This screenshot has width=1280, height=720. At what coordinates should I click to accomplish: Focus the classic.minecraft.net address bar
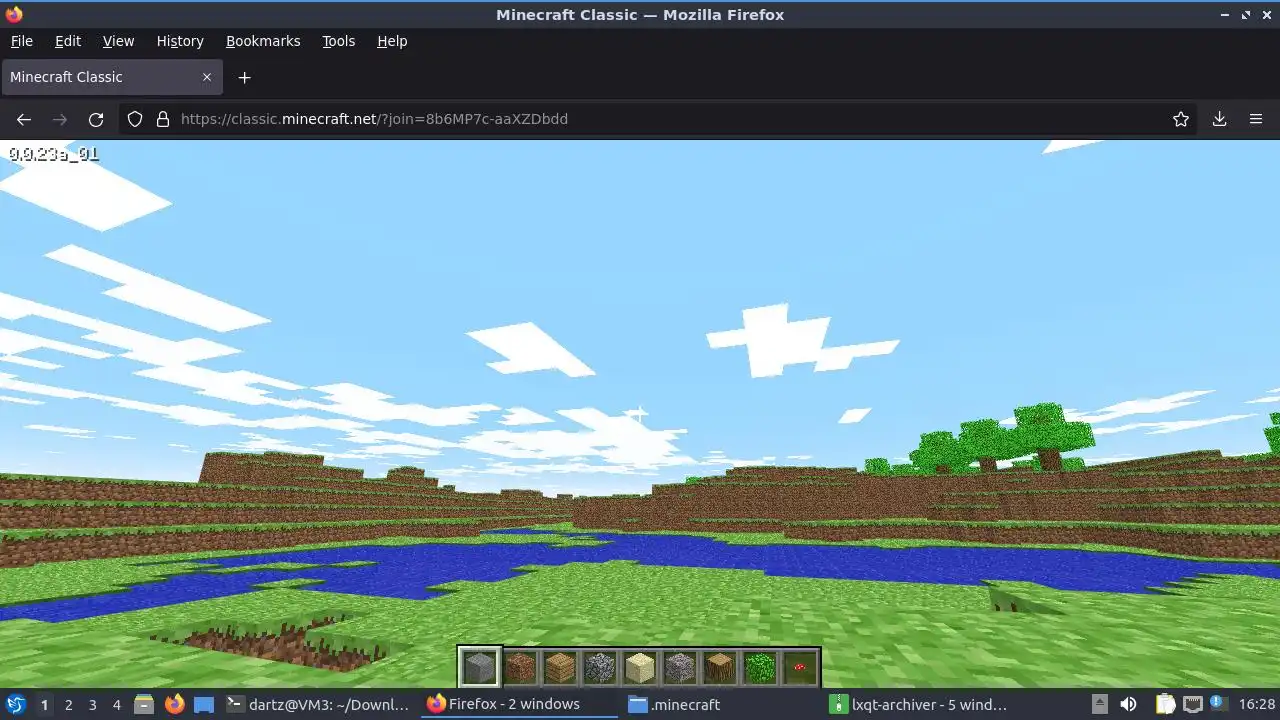pyautogui.click(x=660, y=119)
